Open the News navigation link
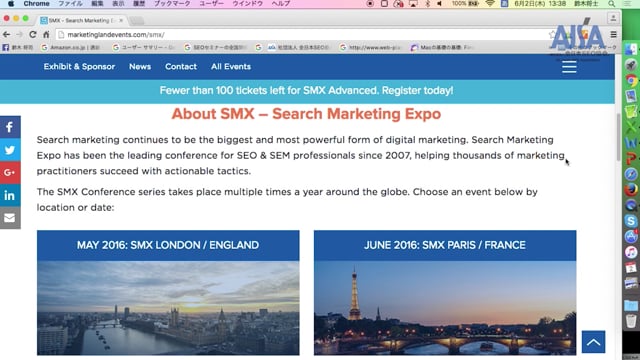This screenshot has width=640, height=360. 140,67
